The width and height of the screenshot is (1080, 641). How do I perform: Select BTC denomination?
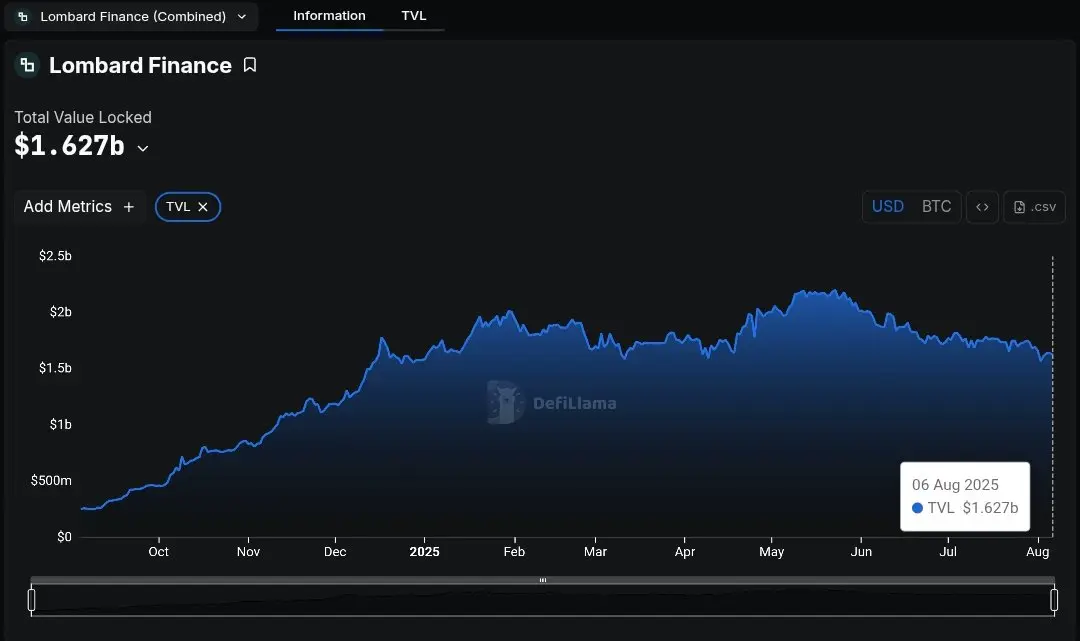(936, 207)
